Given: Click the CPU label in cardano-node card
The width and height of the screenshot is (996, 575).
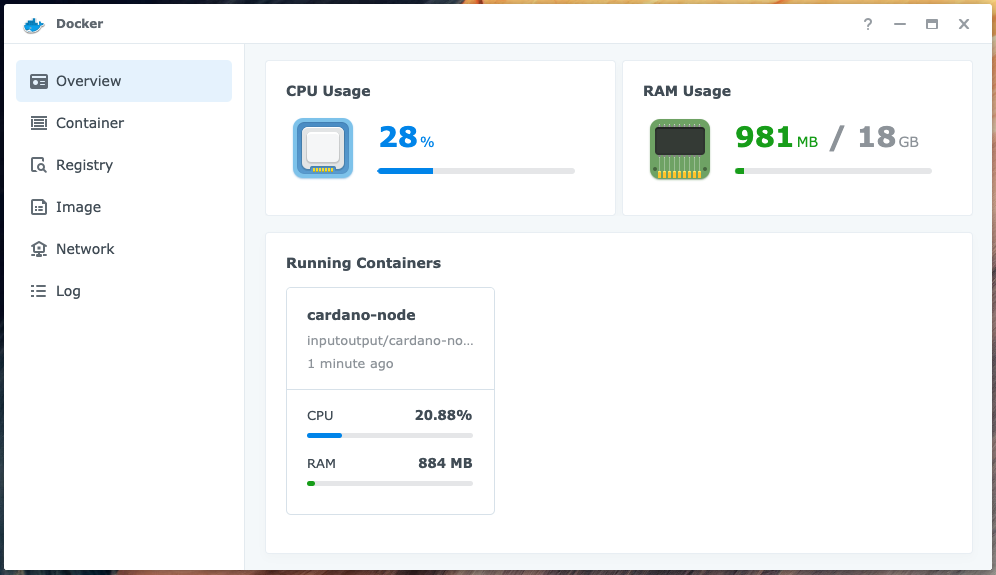Looking at the screenshot, I should pos(320,416).
